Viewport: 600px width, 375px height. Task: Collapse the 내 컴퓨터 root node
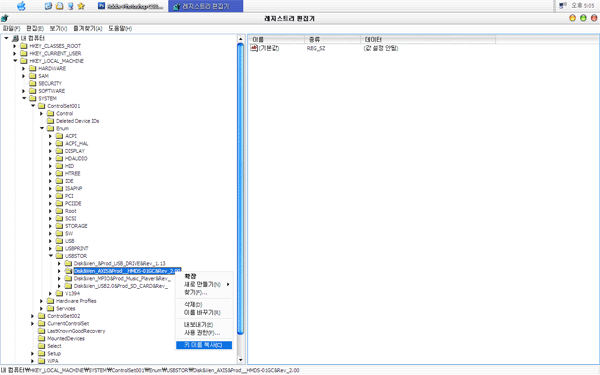pos(7,38)
